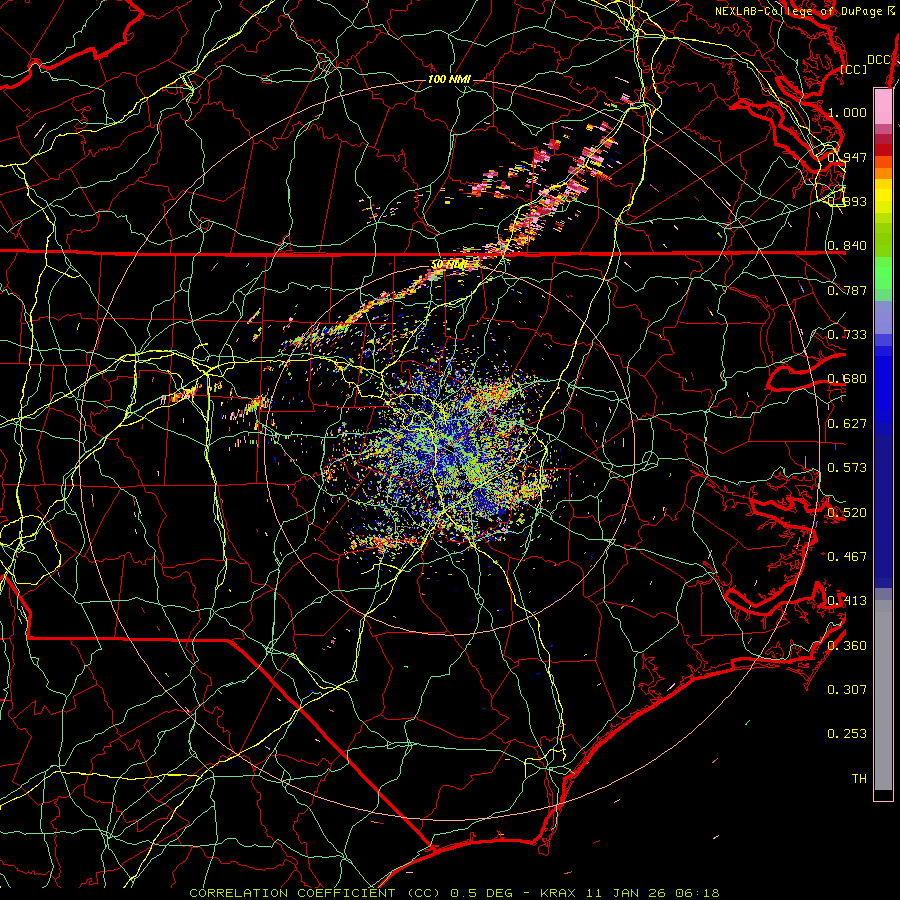Viewport: 900px width, 900px height.
Task: Click the gray lower section of color bar
Action: tap(883, 695)
